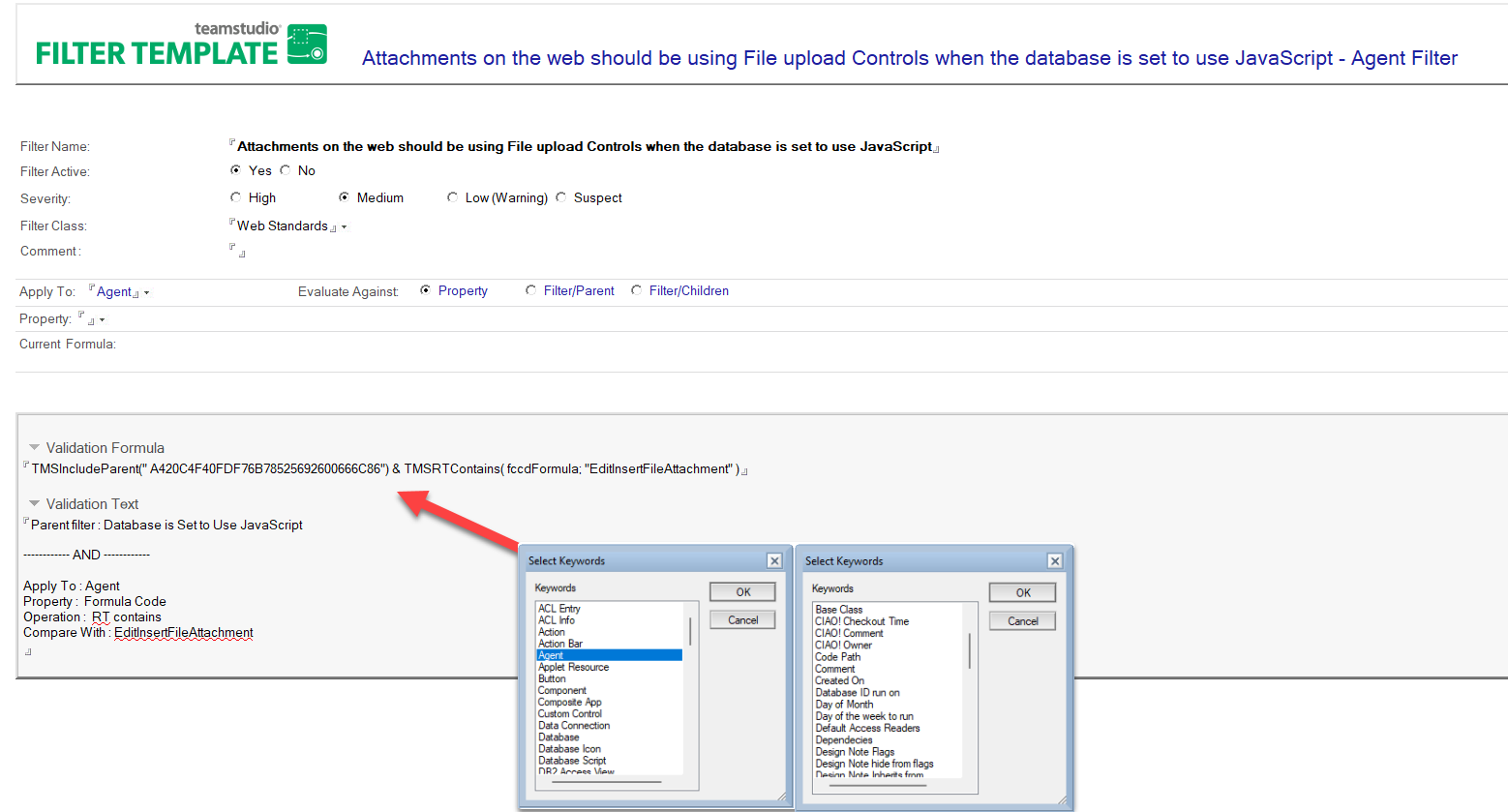1508x812 pixels.
Task: Open the Apply To dropdown arrow
Action: click(147, 293)
